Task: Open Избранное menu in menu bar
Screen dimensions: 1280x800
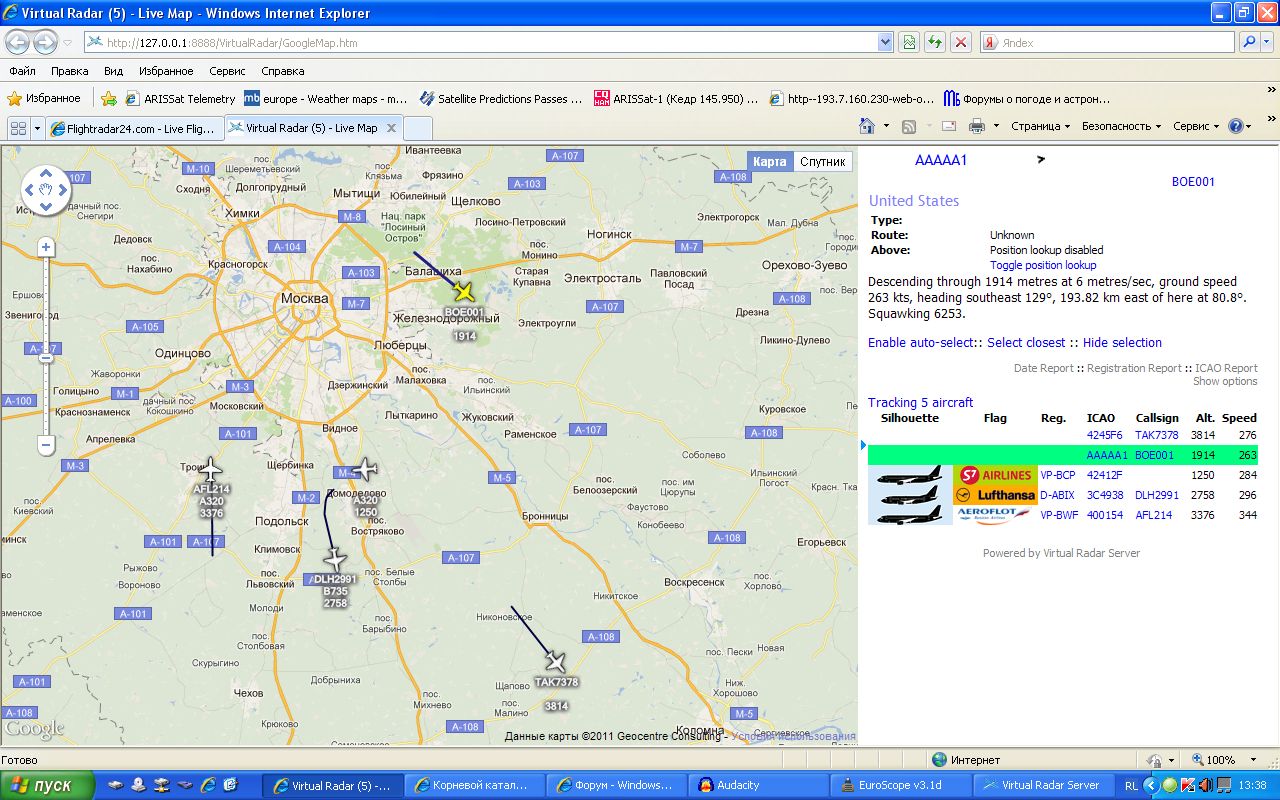Action: coord(166,71)
